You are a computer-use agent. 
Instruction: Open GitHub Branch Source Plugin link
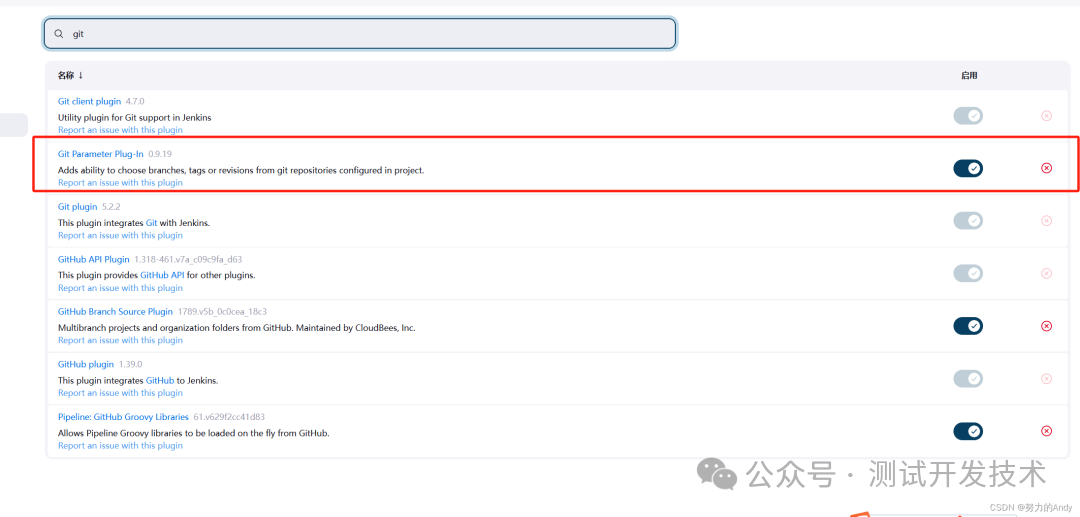click(x=116, y=312)
